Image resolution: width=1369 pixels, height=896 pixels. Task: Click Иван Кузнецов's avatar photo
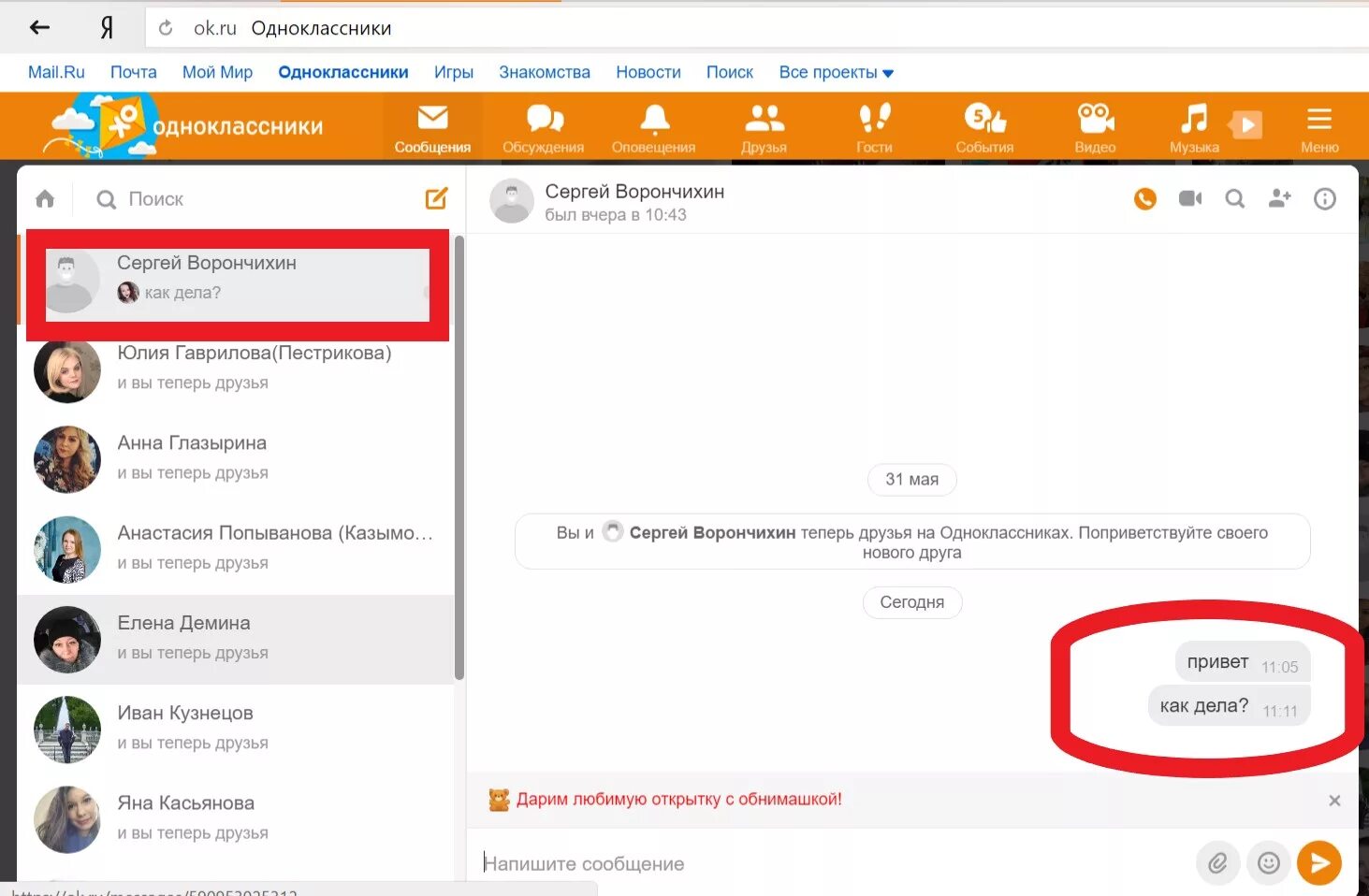point(67,730)
